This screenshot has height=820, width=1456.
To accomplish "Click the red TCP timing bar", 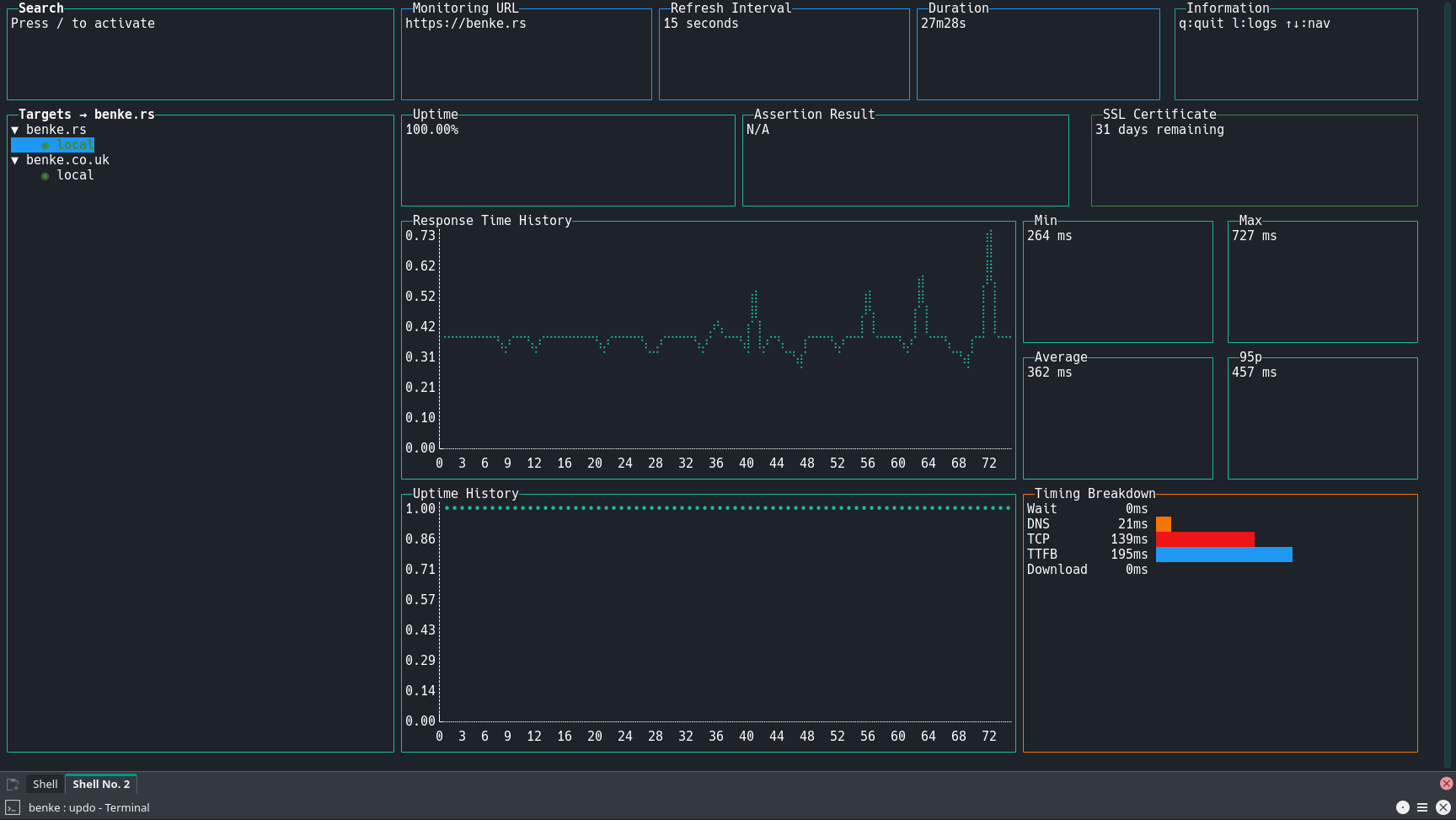I will (x=1205, y=539).
